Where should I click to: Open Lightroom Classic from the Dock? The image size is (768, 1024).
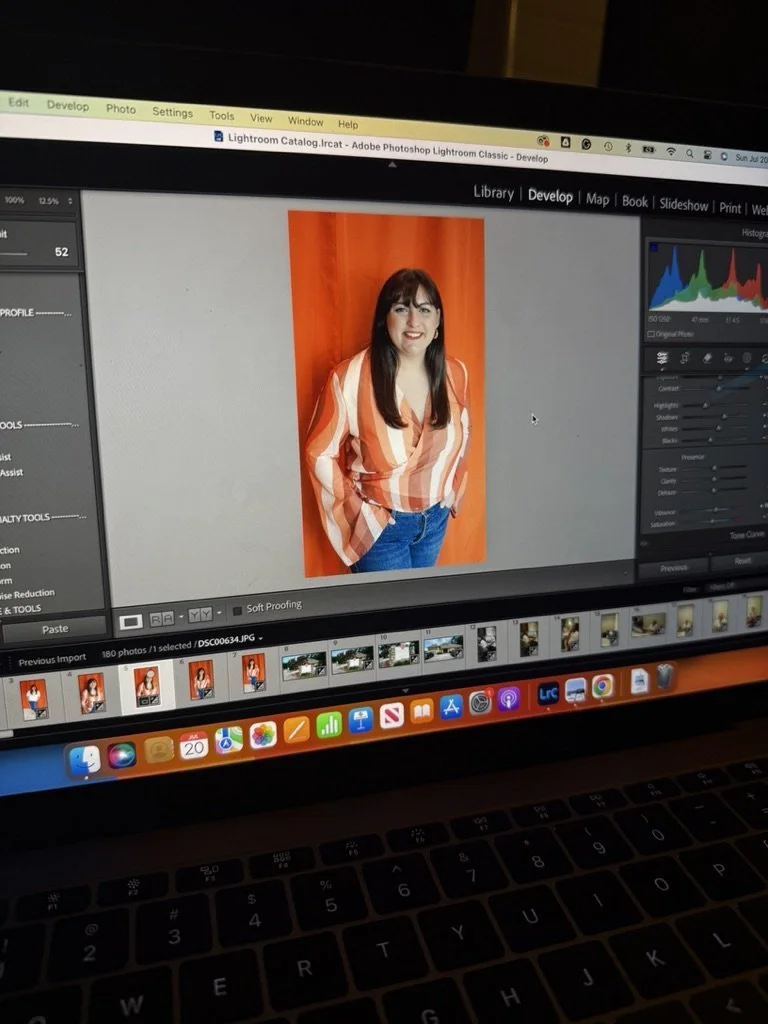(547, 694)
